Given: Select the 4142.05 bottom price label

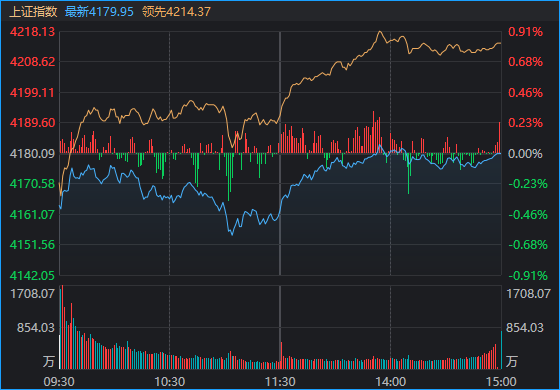Looking at the screenshot, I should [x=32, y=276].
